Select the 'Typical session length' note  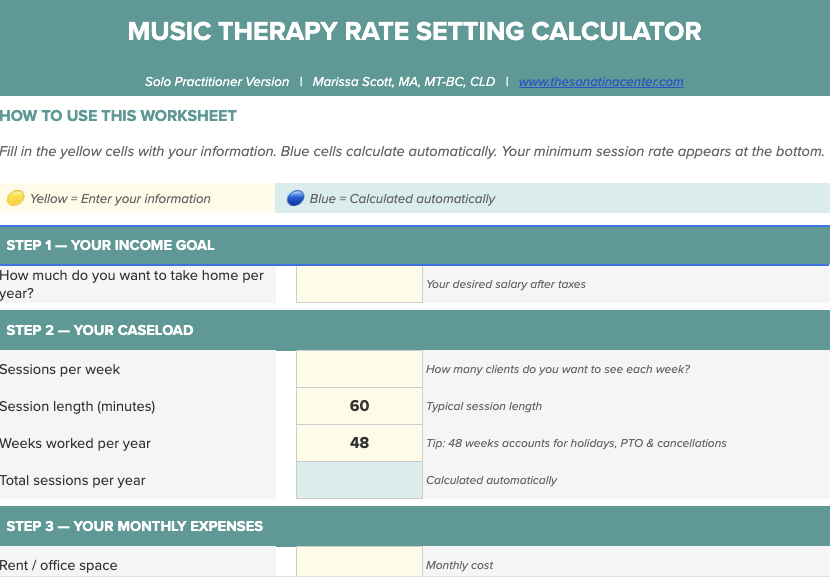[x=484, y=406]
